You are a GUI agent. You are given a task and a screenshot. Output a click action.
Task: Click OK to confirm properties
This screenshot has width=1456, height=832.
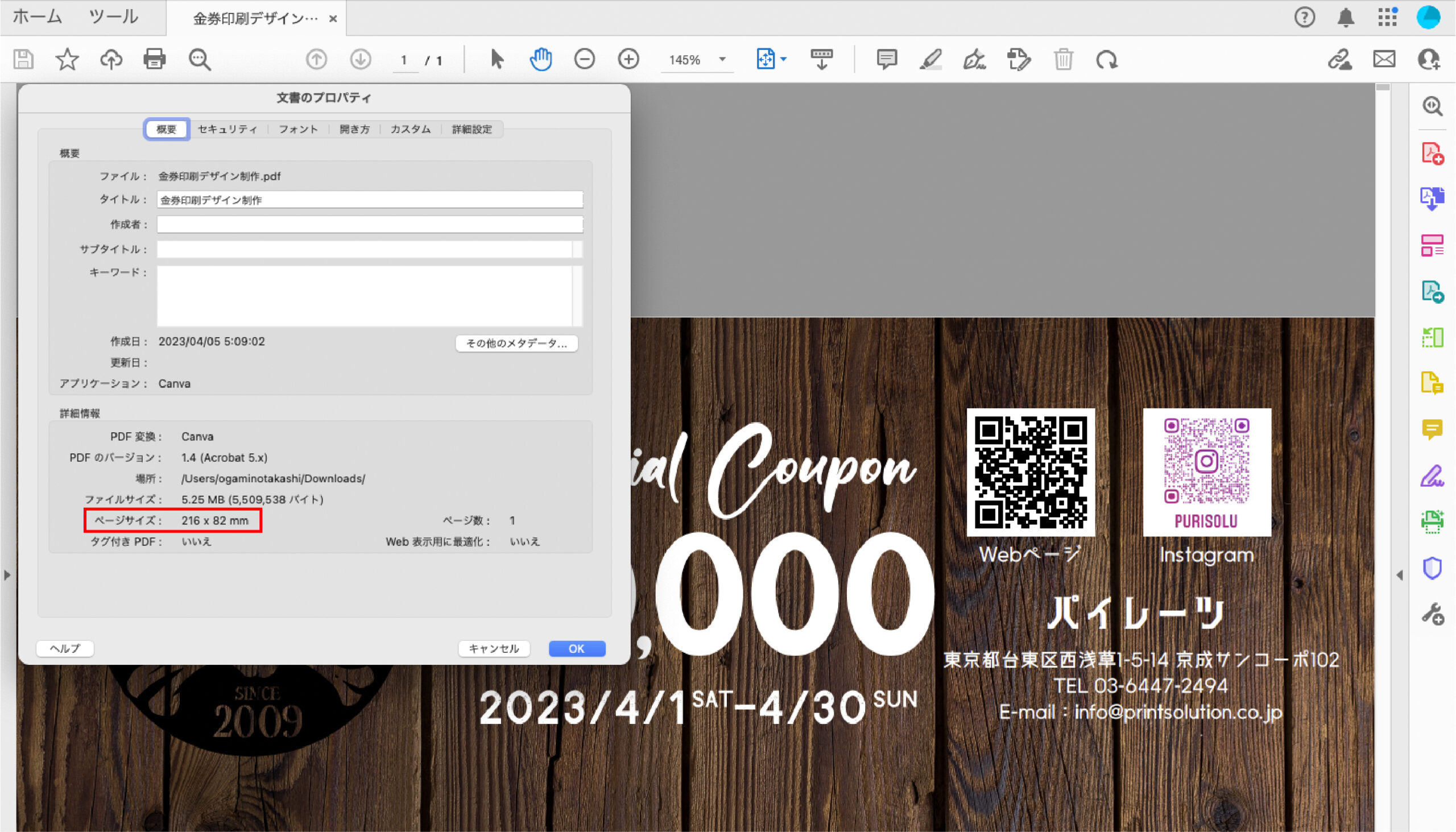[x=576, y=648]
